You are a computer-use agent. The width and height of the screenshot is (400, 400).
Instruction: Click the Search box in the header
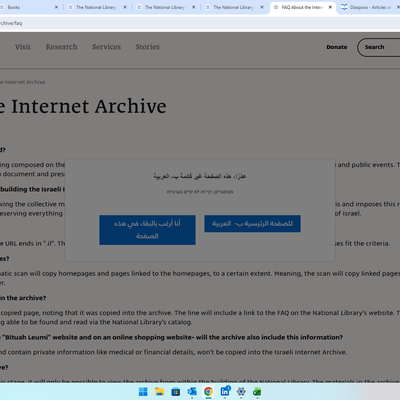click(379, 47)
